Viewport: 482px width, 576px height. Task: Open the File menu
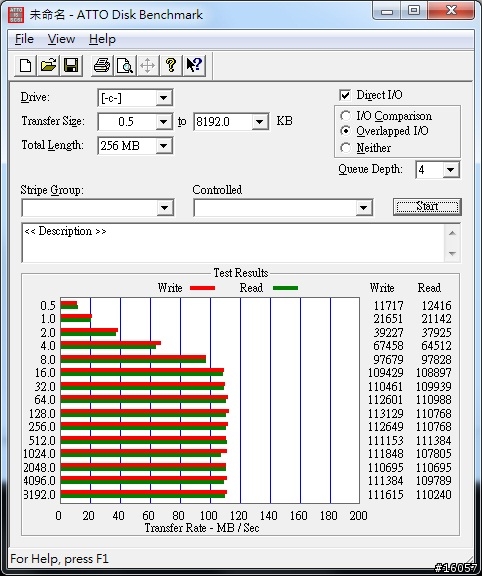point(24,39)
